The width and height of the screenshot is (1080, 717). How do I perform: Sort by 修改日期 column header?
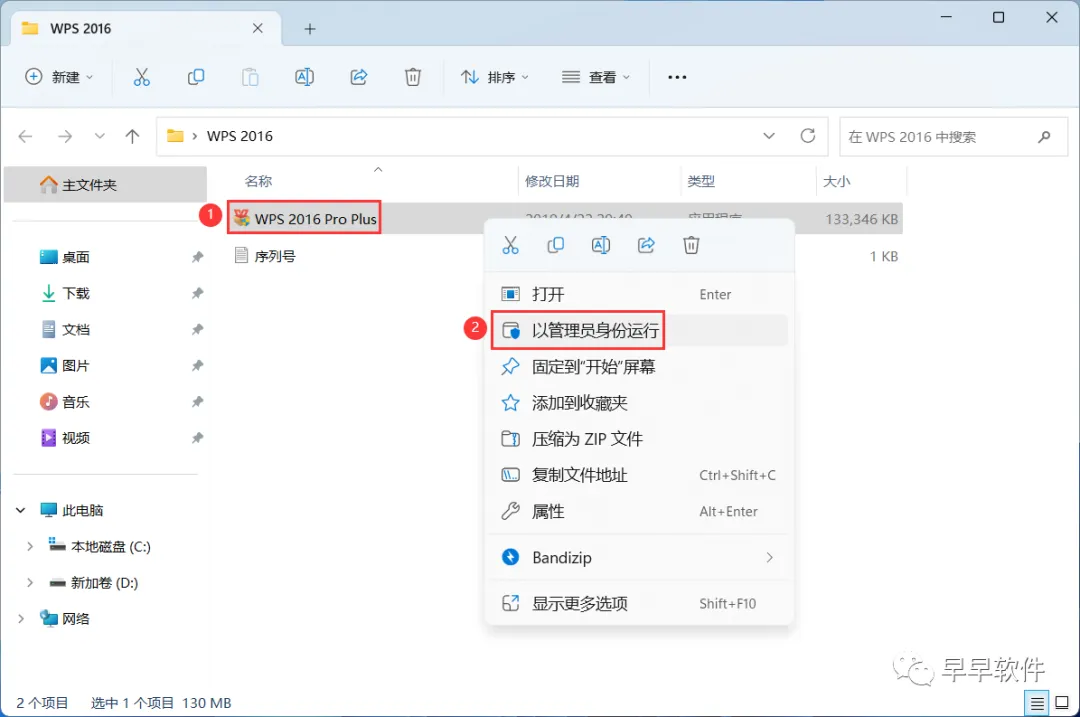click(552, 181)
